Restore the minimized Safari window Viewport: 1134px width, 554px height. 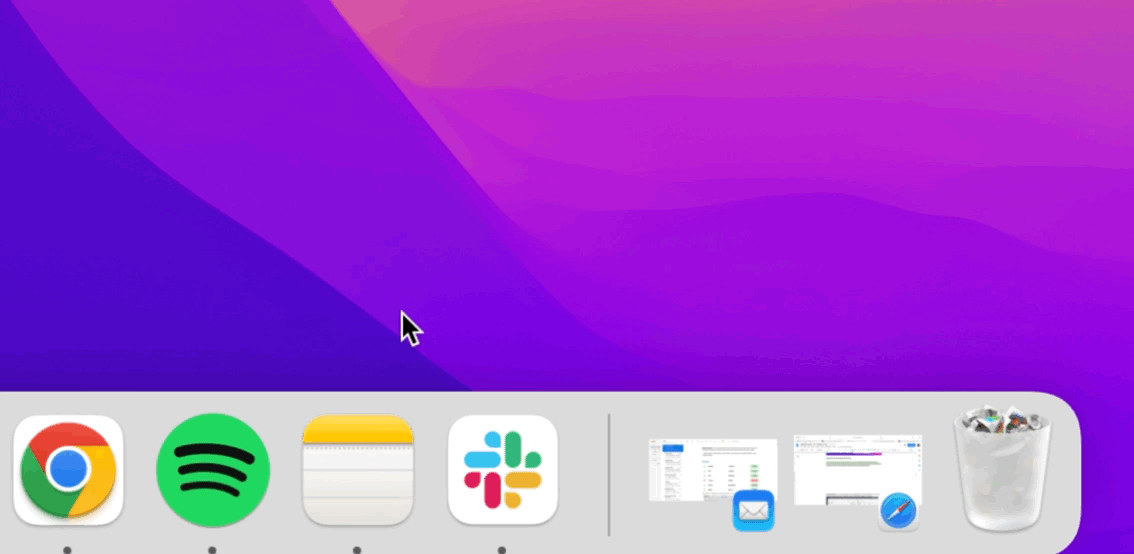[x=858, y=481]
